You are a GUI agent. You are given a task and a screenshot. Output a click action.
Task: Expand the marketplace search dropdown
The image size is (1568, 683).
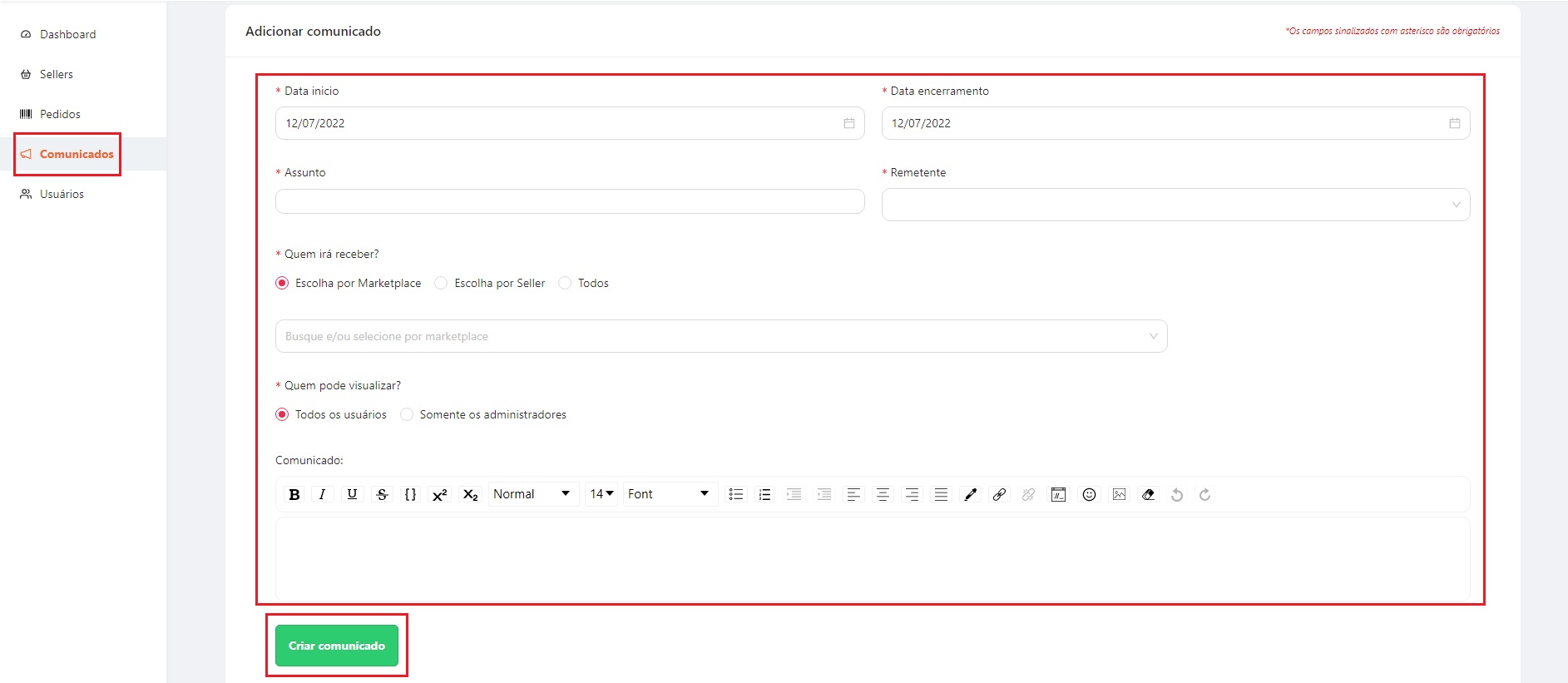tap(720, 336)
